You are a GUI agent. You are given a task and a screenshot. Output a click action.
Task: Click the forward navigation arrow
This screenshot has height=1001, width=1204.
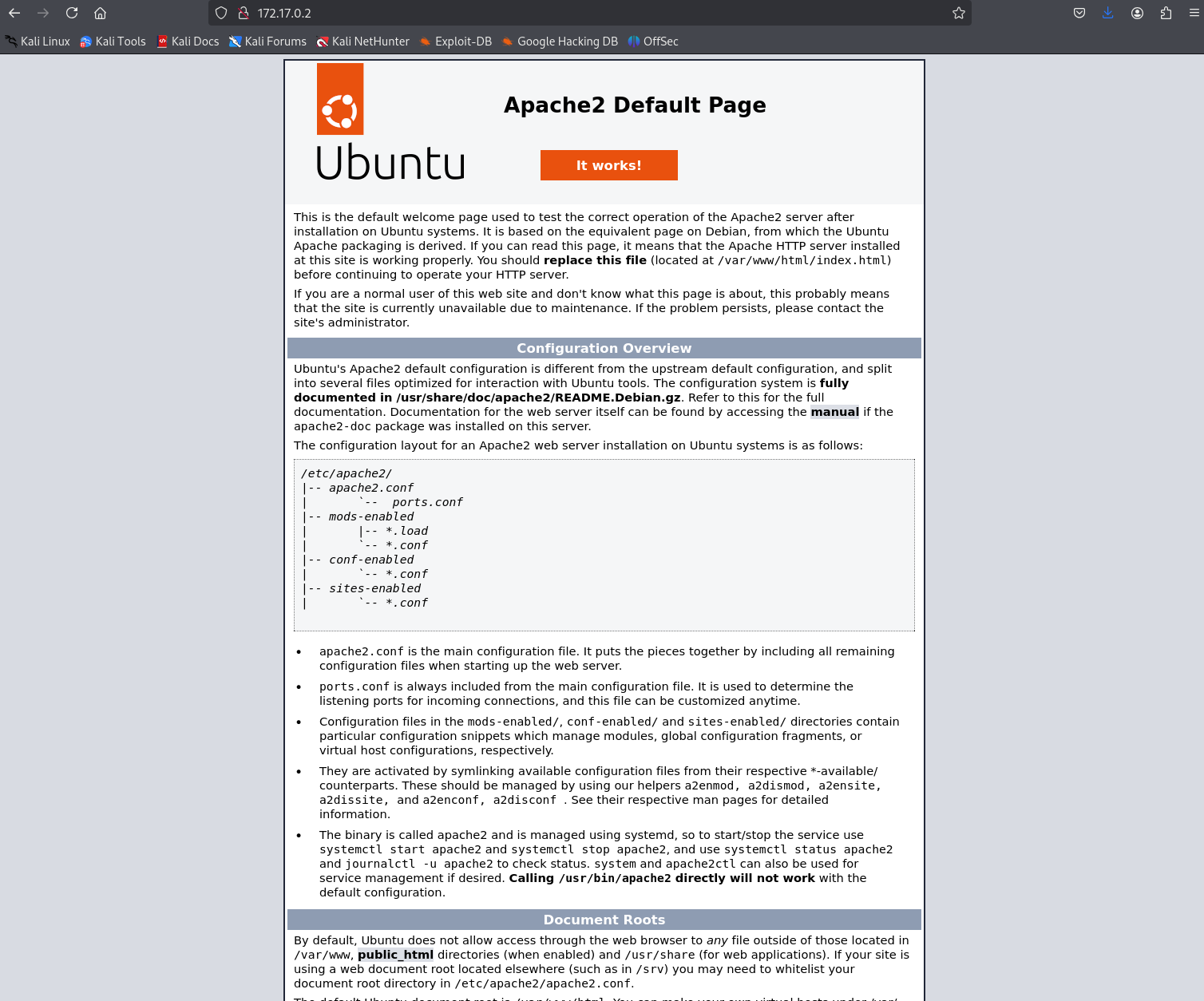pos(43,13)
